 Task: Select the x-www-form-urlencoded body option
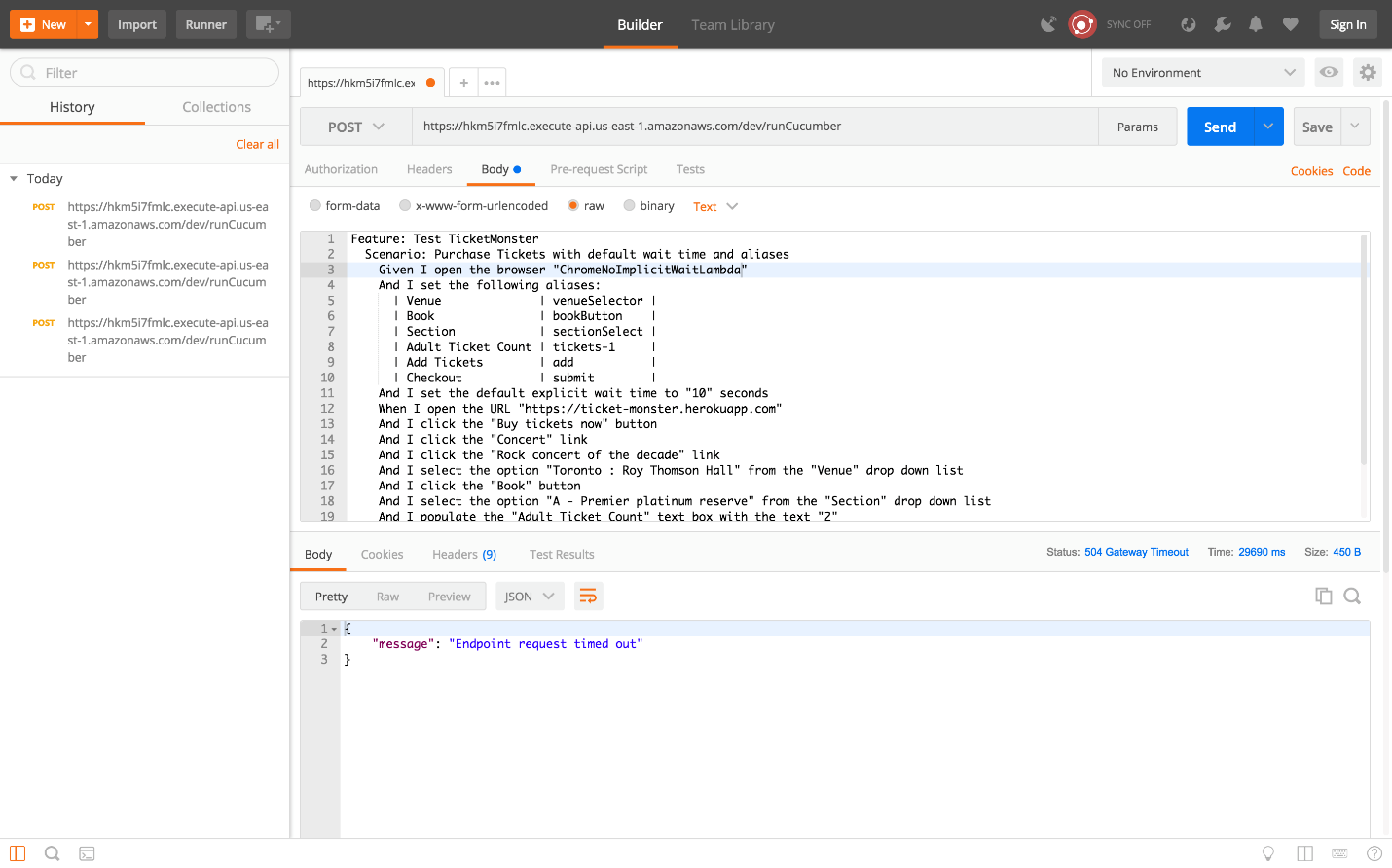point(405,206)
